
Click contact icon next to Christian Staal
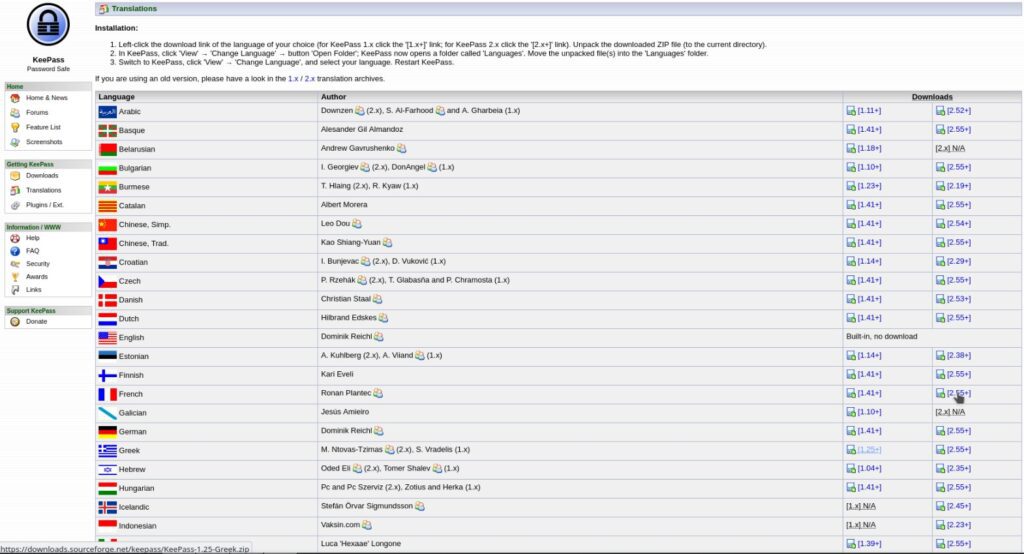pos(377,299)
